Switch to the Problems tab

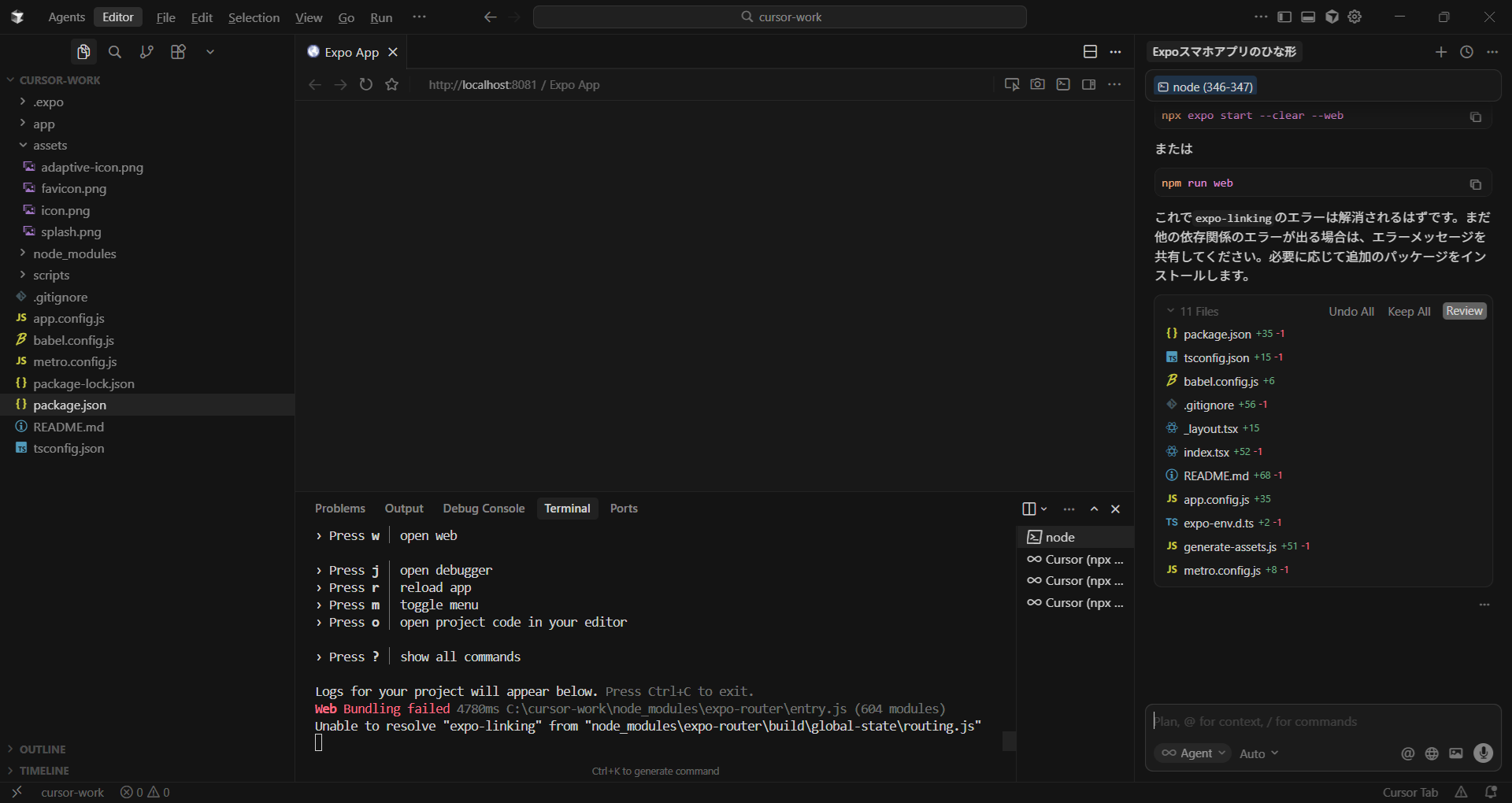point(339,509)
